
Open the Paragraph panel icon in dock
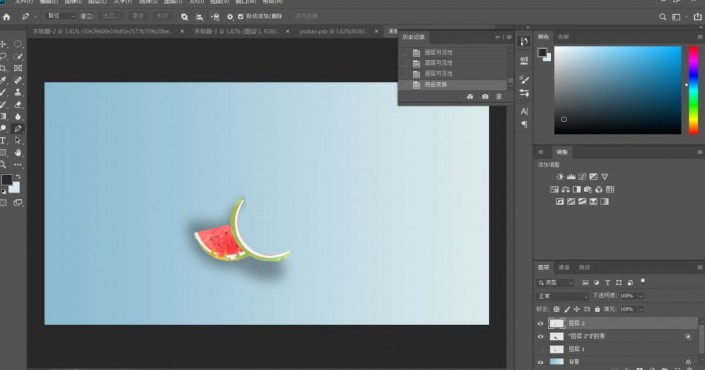tap(524, 124)
